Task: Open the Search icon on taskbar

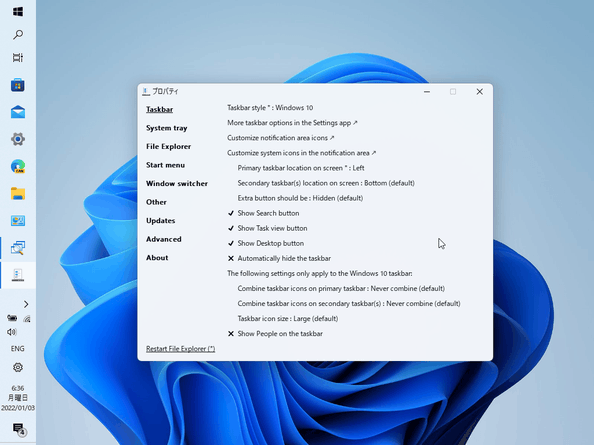Action: pos(18,35)
